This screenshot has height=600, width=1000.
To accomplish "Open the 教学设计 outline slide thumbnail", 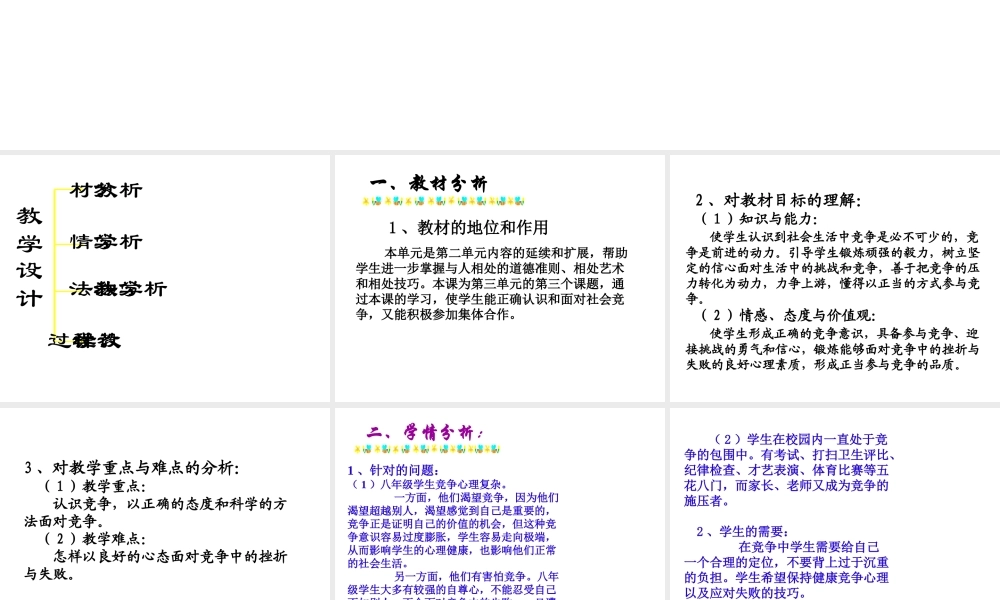I will tap(165, 278).
